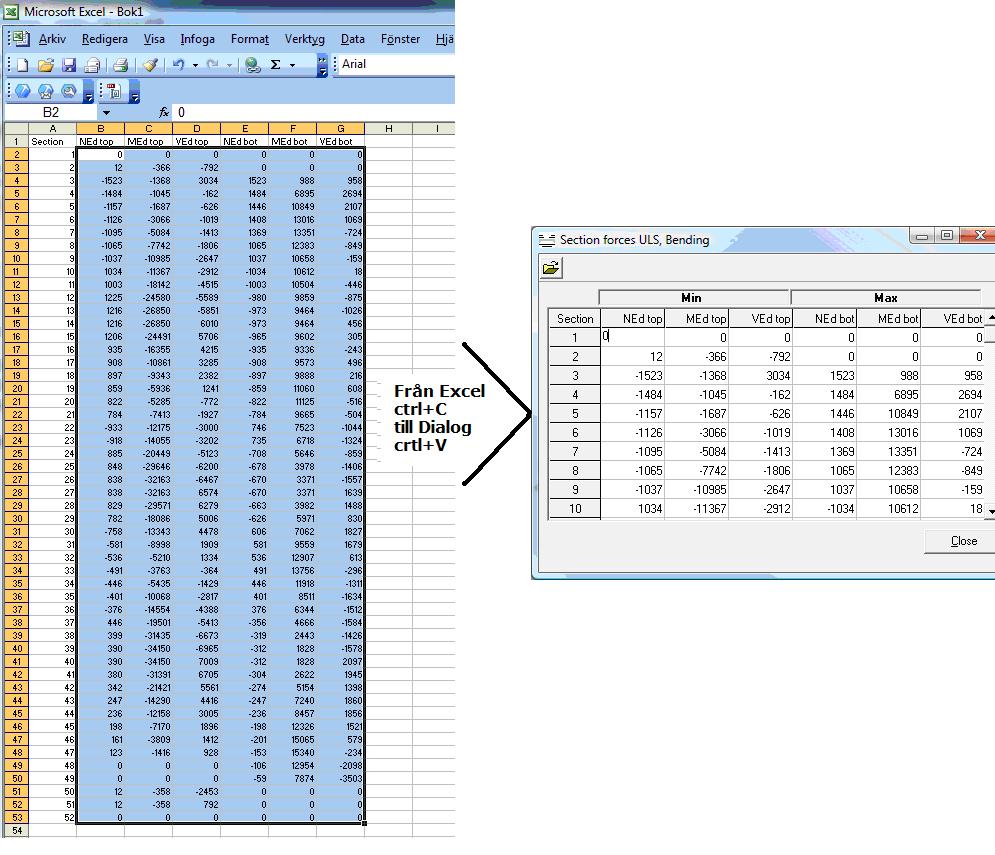The width and height of the screenshot is (995, 855).
Task: Open the Arkiv menu
Action: [x=52, y=39]
